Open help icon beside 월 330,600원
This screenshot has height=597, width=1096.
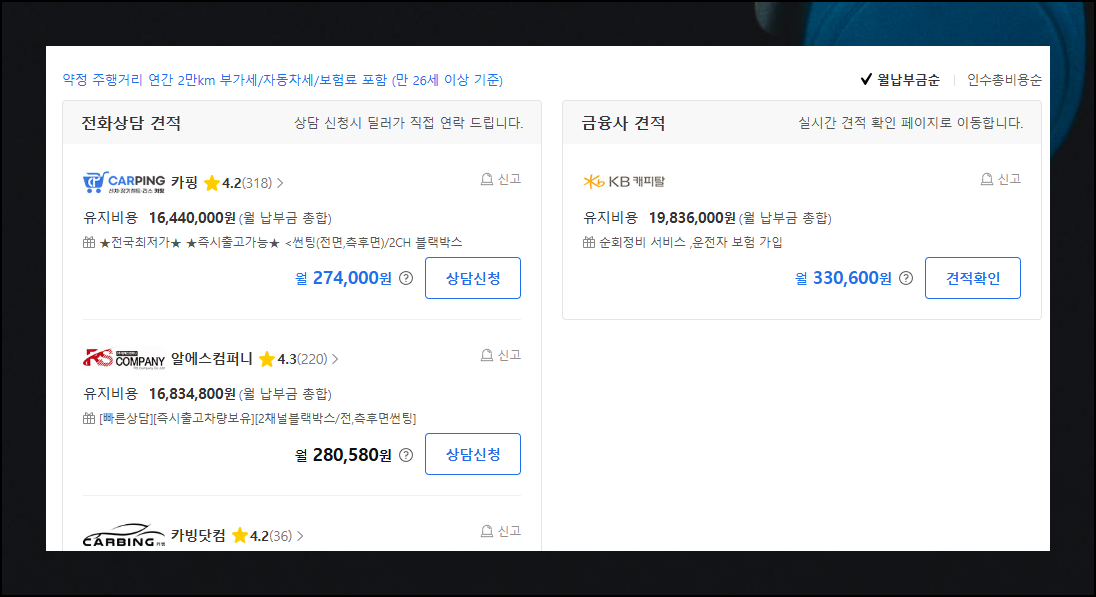(906, 278)
